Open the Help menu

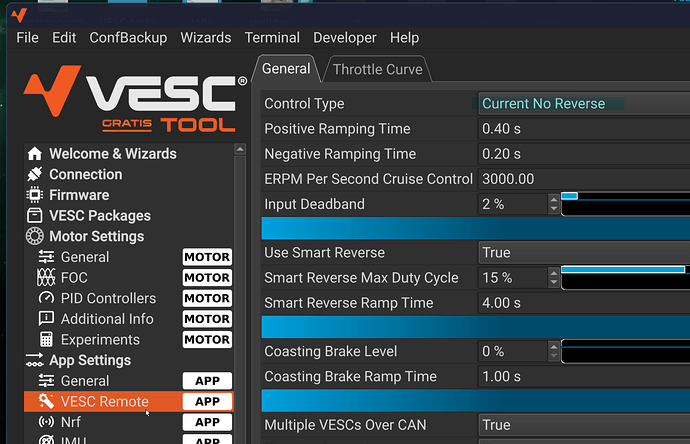point(404,38)
